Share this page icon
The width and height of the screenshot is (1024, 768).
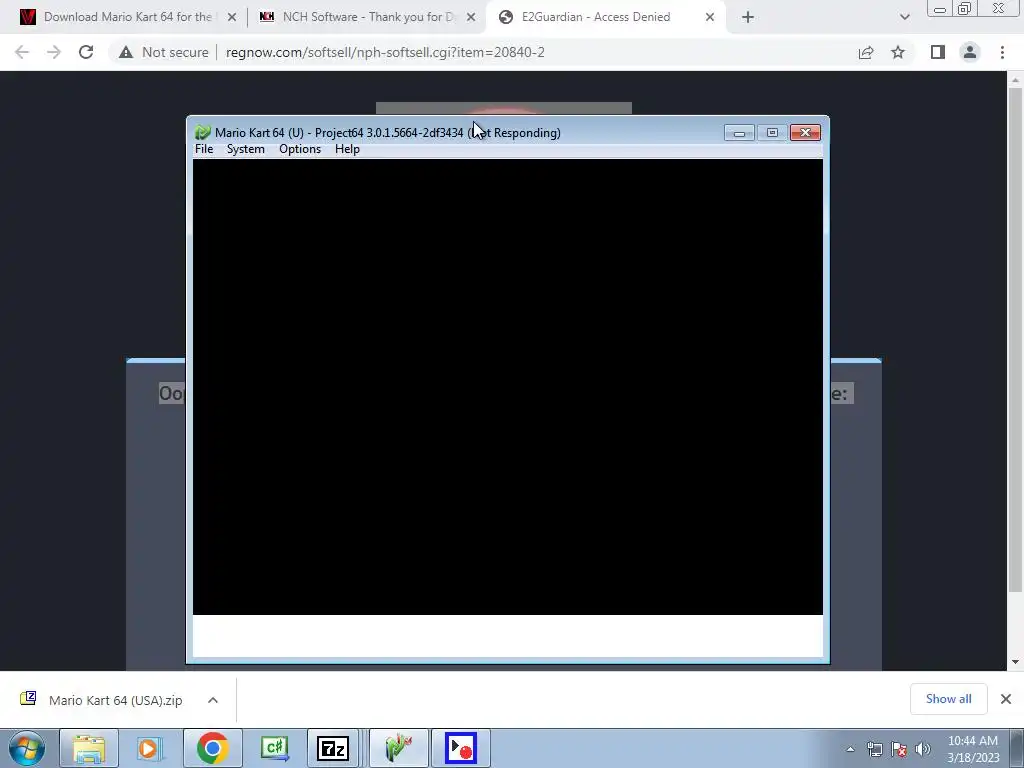866,52
